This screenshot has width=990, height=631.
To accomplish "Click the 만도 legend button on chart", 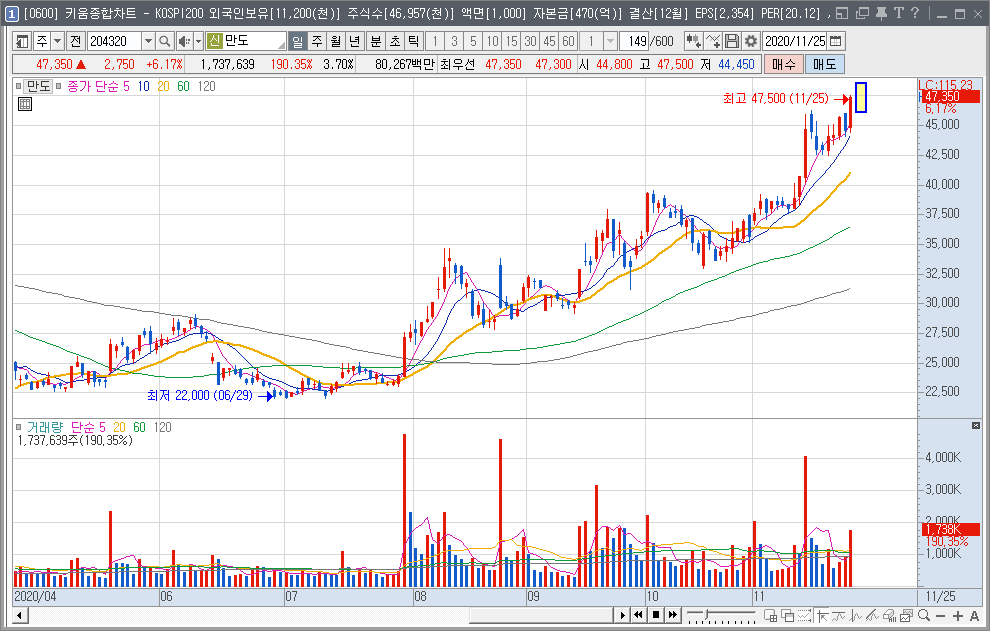I will coord(38,86).
